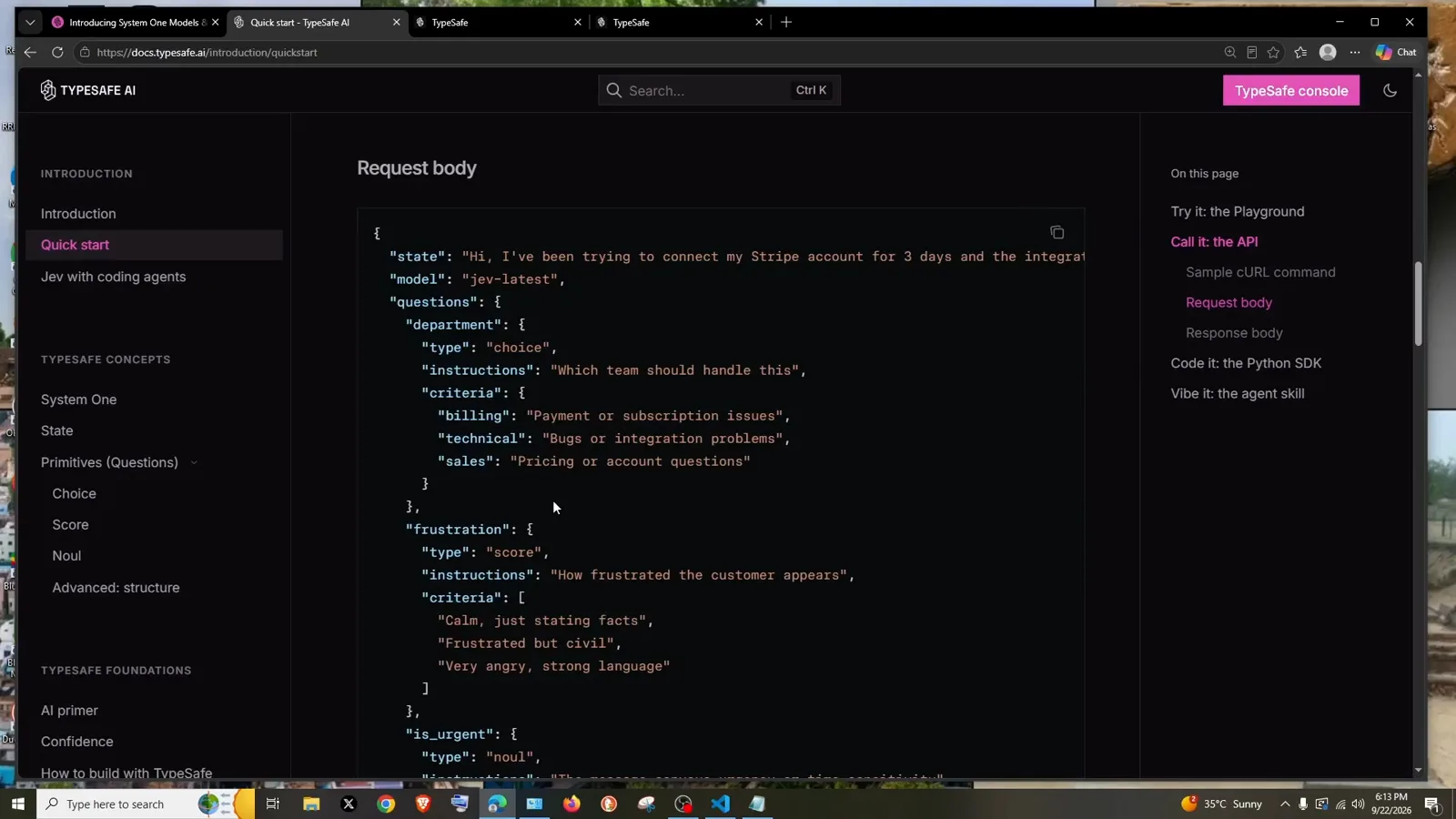Click the page vertical scrollbar thumb
The image size is (1456, 819).
(x=1418, y=303)
